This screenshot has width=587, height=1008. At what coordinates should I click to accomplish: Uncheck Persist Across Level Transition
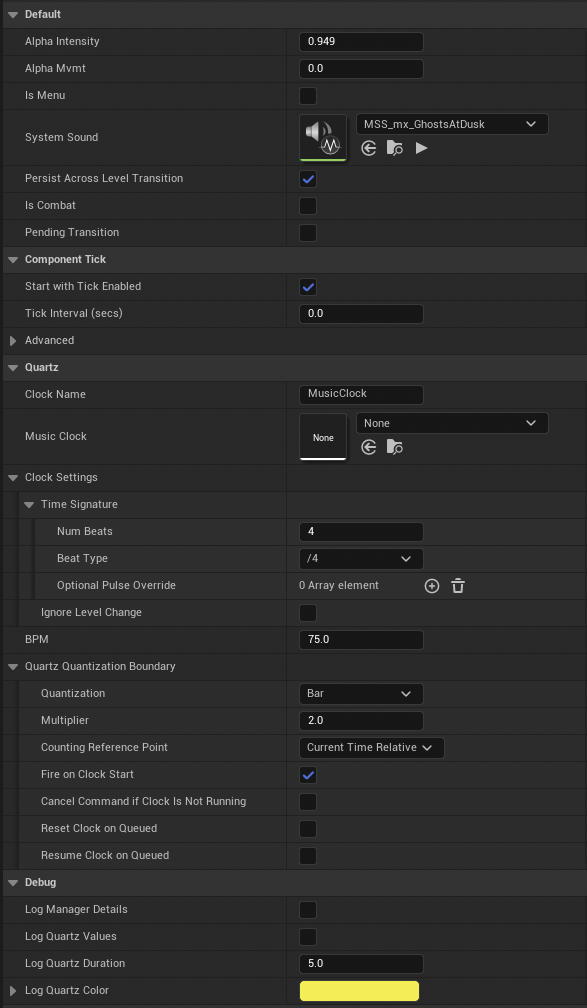point(308,179)
